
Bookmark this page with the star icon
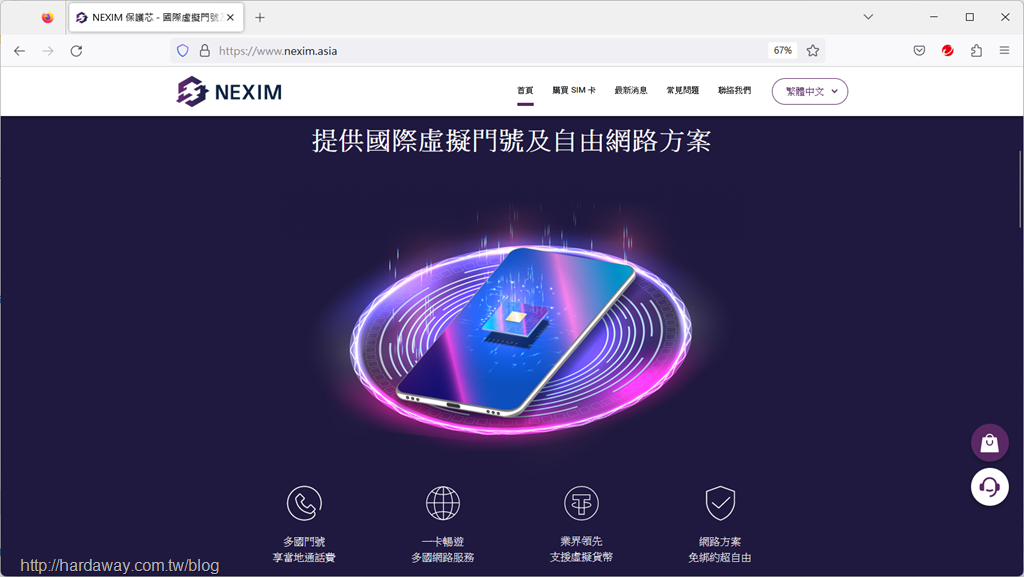point(812,51)
